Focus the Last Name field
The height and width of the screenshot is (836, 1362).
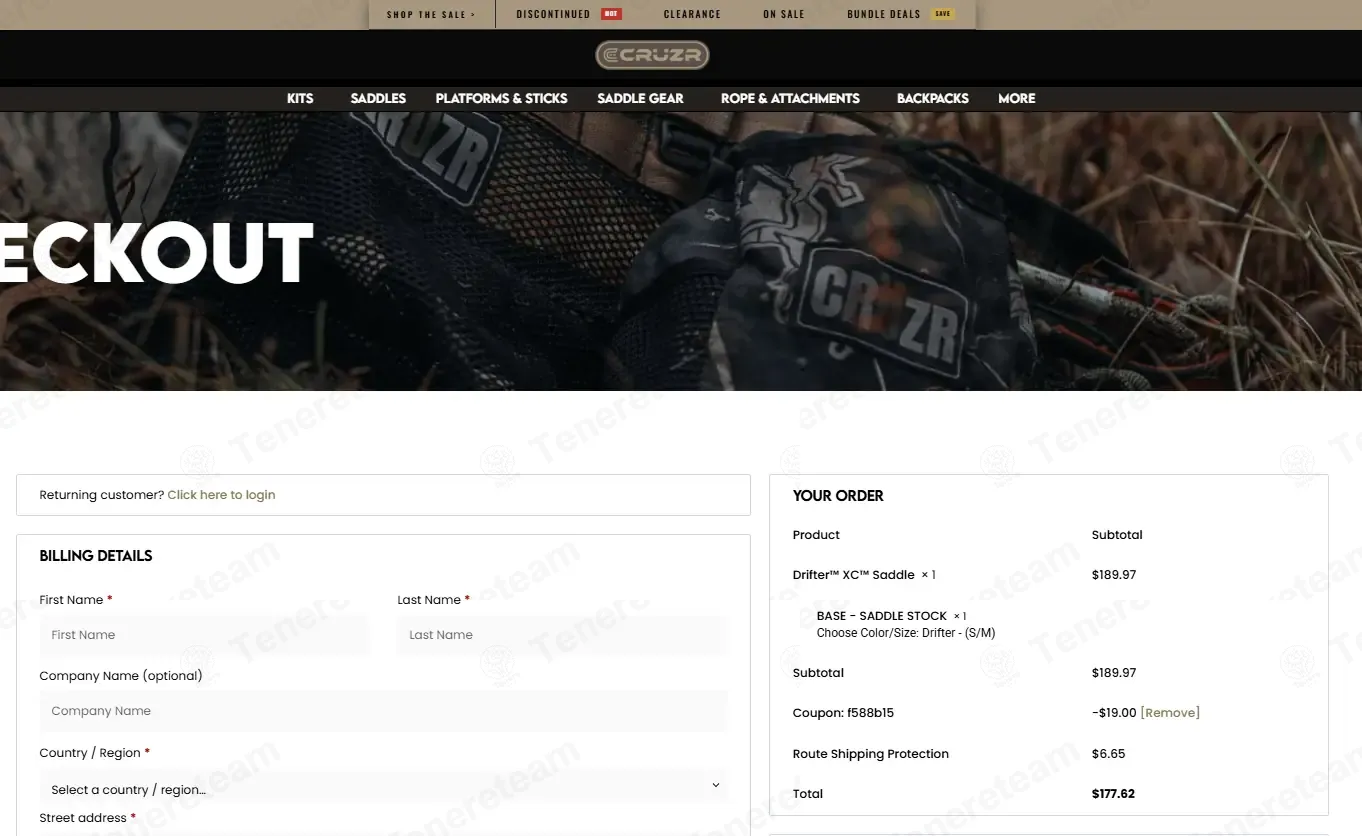562,635
